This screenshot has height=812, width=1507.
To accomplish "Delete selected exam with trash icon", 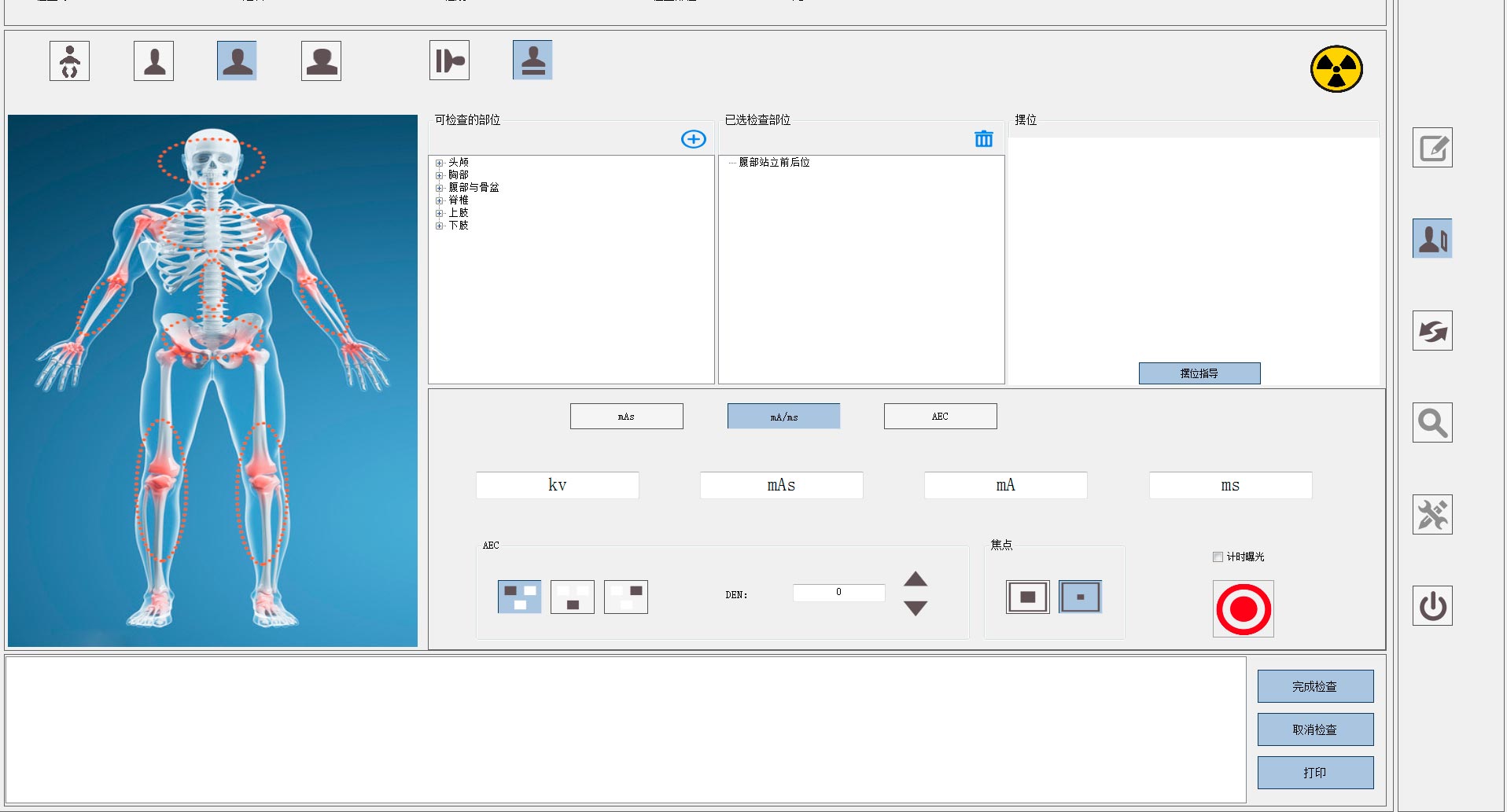I will [x=983, y=139].
